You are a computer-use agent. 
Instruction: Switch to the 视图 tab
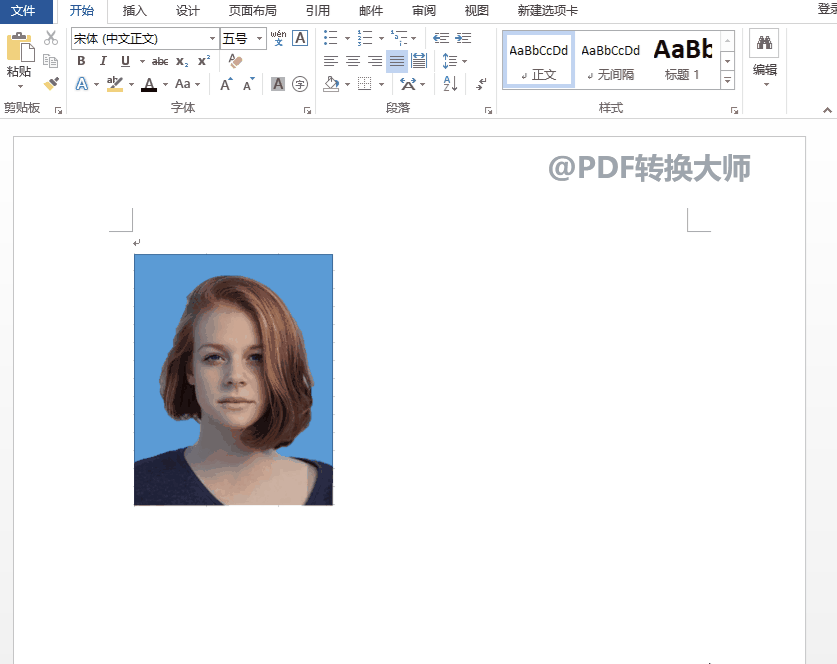pyautogui.click(x=477, y=11)
